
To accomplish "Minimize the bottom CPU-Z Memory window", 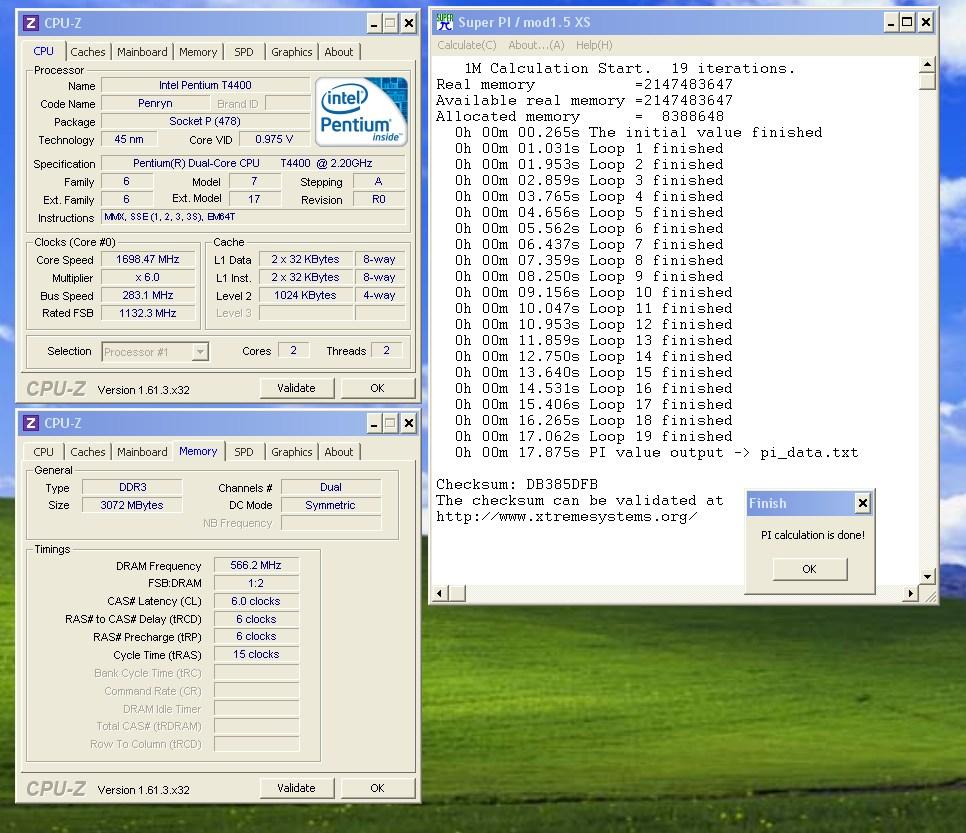I will (x=374, y=423).
